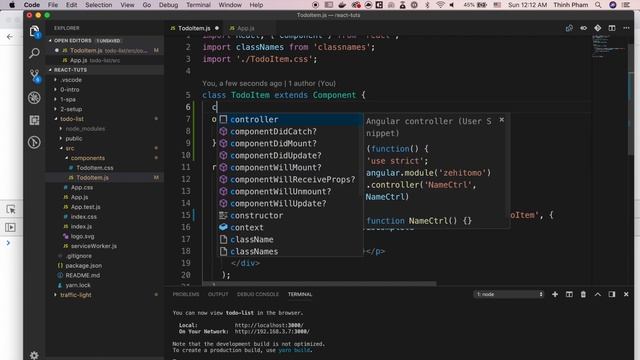Expand the traffic-light folder

pos(76,295)
